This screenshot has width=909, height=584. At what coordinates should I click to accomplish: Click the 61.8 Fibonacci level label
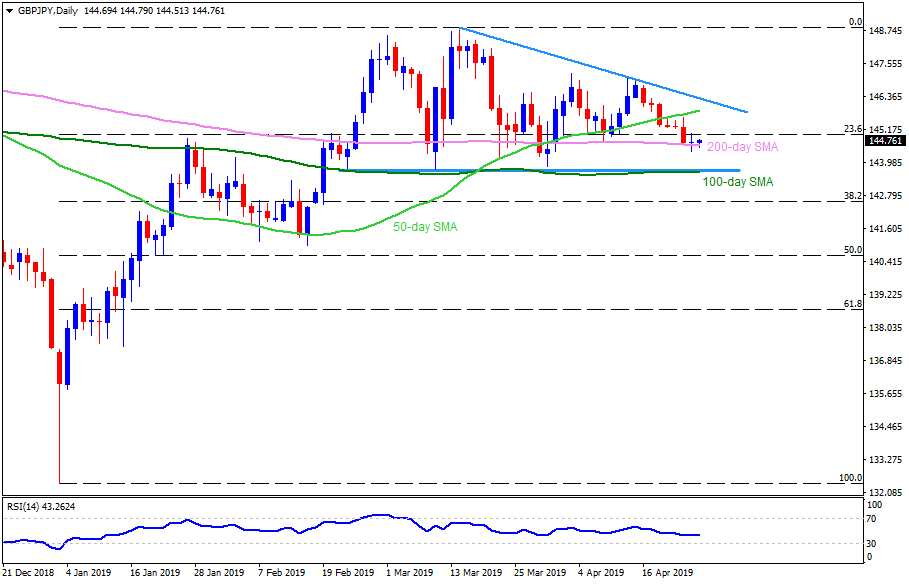pyautogui.click(x=853, y=303)
